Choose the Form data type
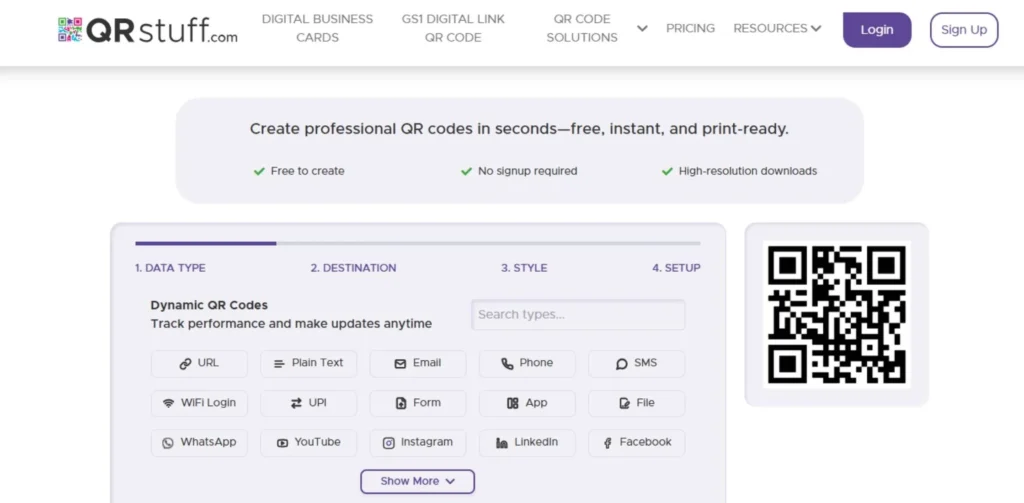 tap(418, 403)
